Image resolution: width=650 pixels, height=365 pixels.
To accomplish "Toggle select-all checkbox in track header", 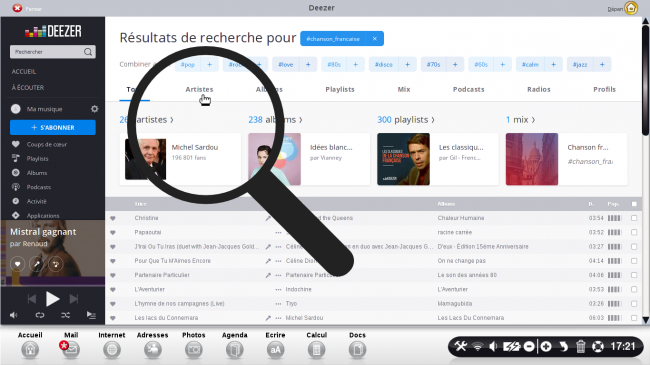I will [x=634, y=204].
